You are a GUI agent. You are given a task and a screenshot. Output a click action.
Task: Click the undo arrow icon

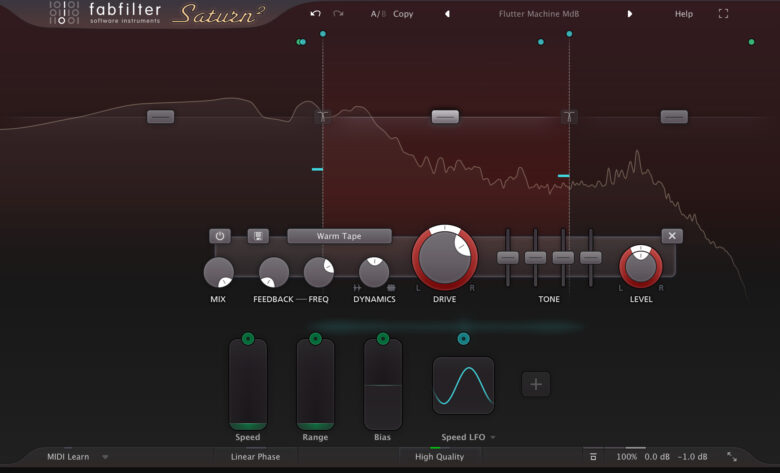coord(315,13)
